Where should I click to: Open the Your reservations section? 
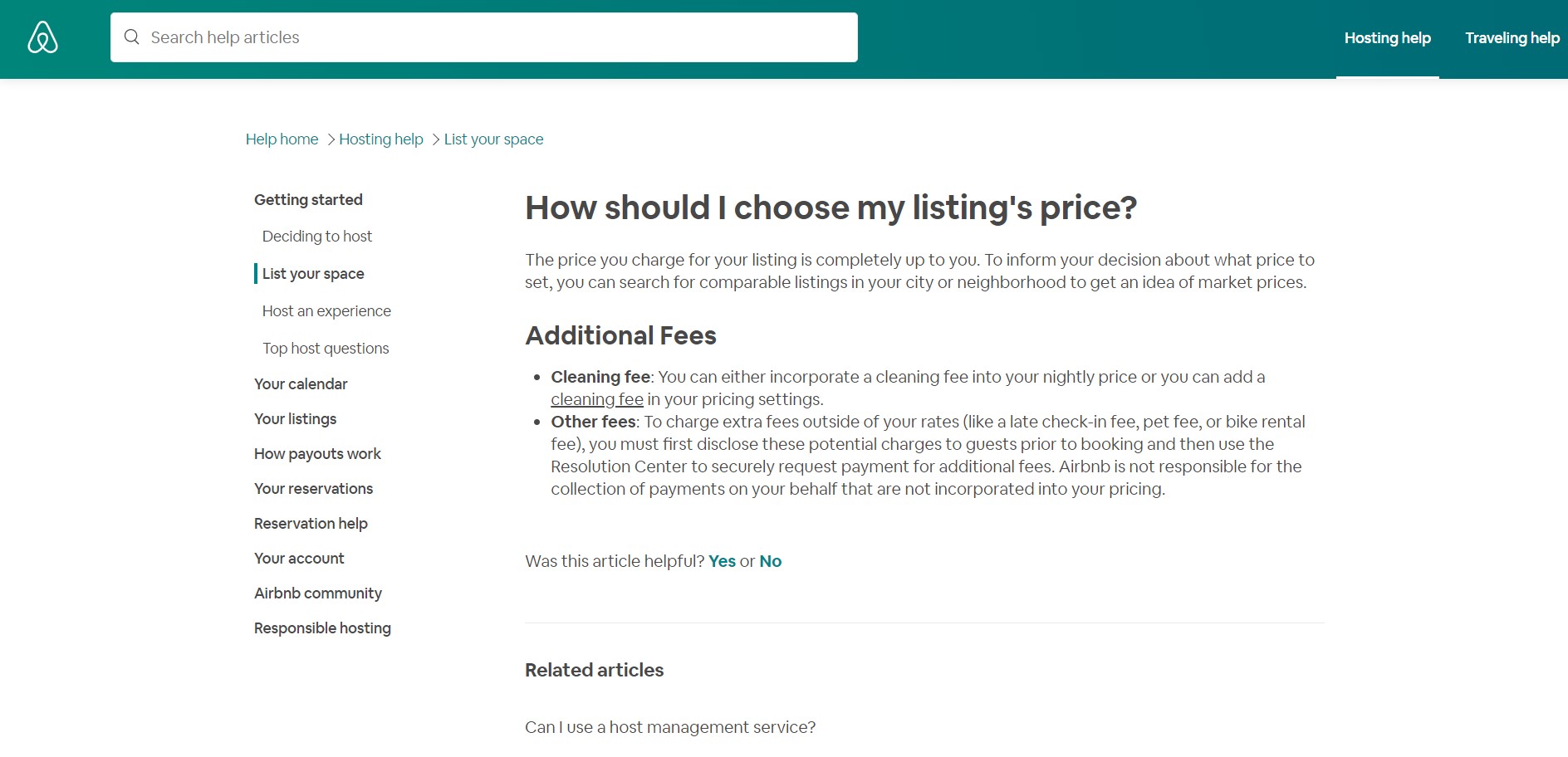coord(313,489)
